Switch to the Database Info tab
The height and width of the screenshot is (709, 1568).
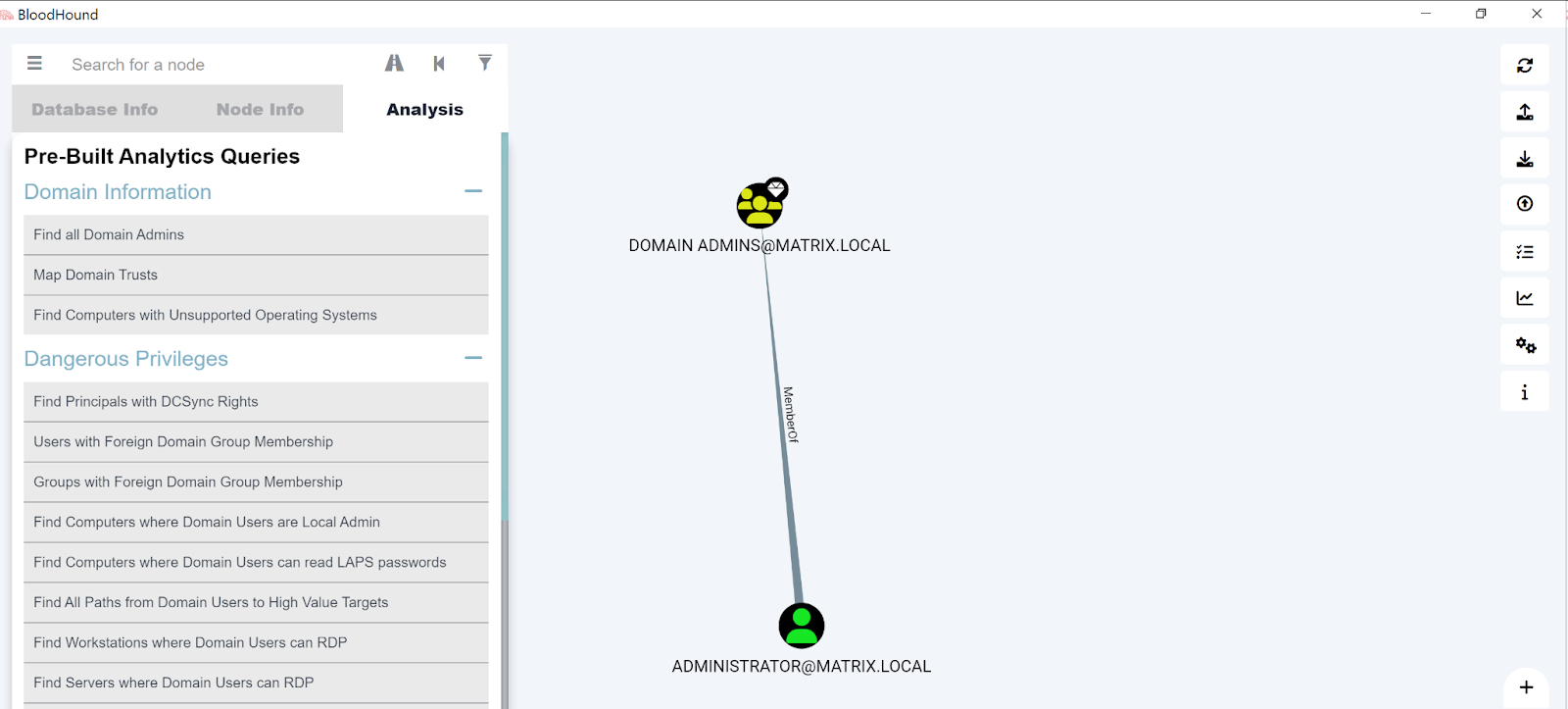(94, 109)
